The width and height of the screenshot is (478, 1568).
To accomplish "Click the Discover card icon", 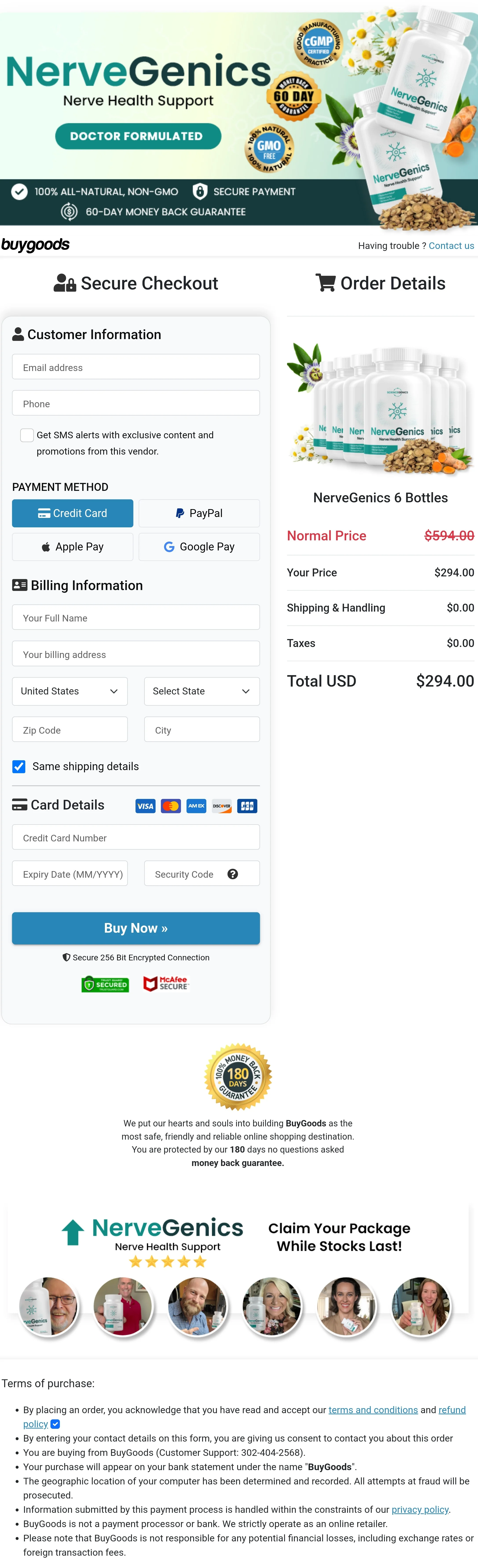I will 222,806.
